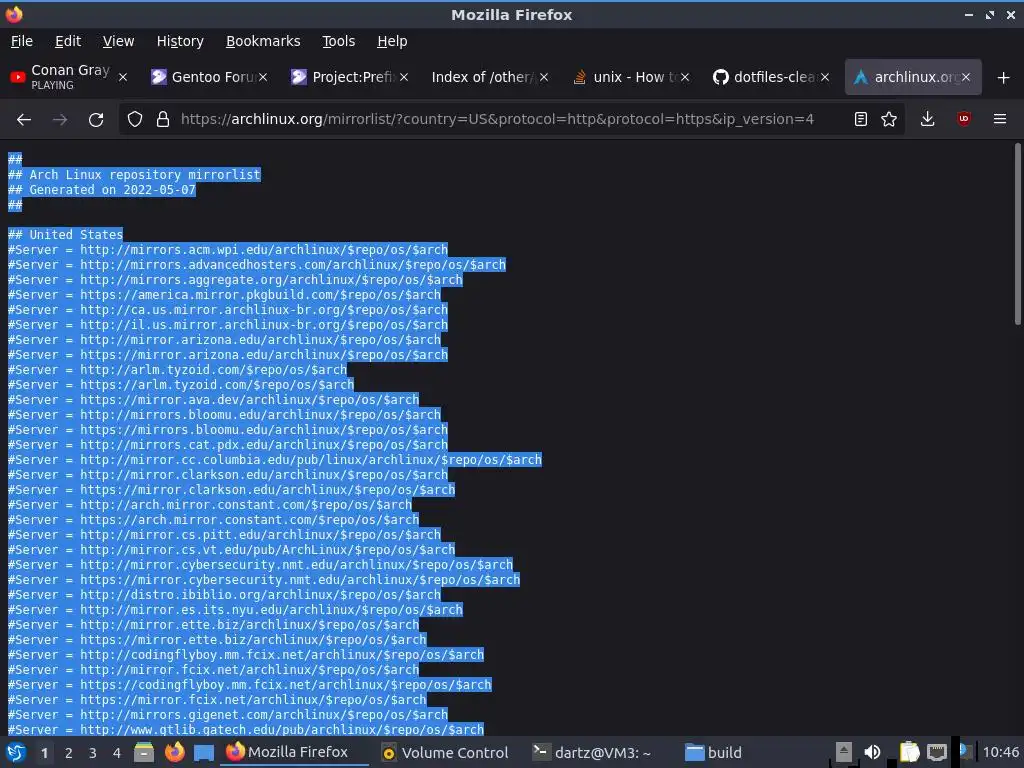This screenshot has width=1024, height=768.
Task: Click the '## United States' heading line
Action: click(x=65, y=234)
